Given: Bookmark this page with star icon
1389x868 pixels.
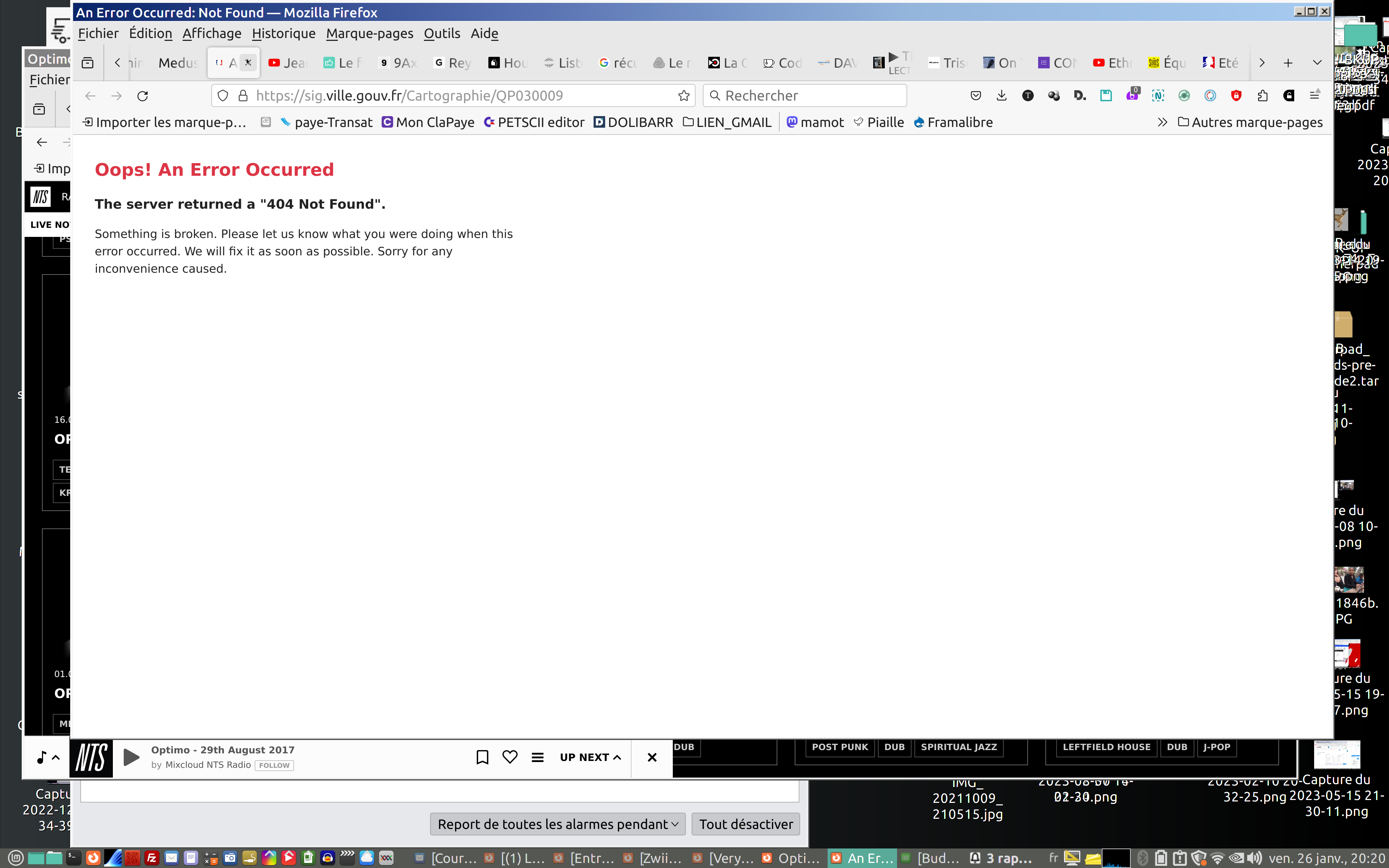Looking at the screenshot, I should pyautogui.click(x=684, y=96).
